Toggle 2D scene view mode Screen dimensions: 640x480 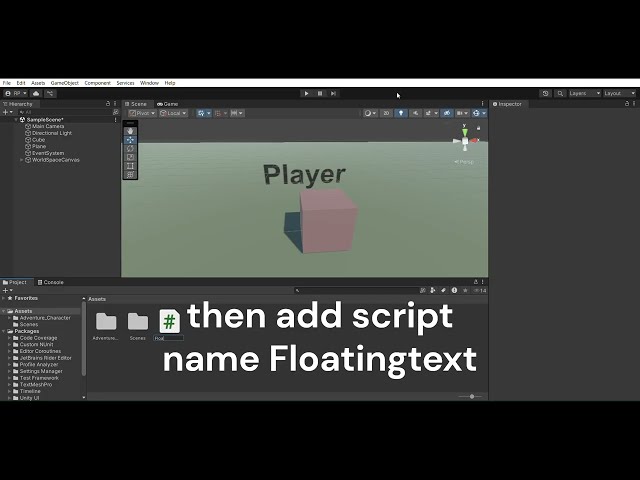(386, 113)
